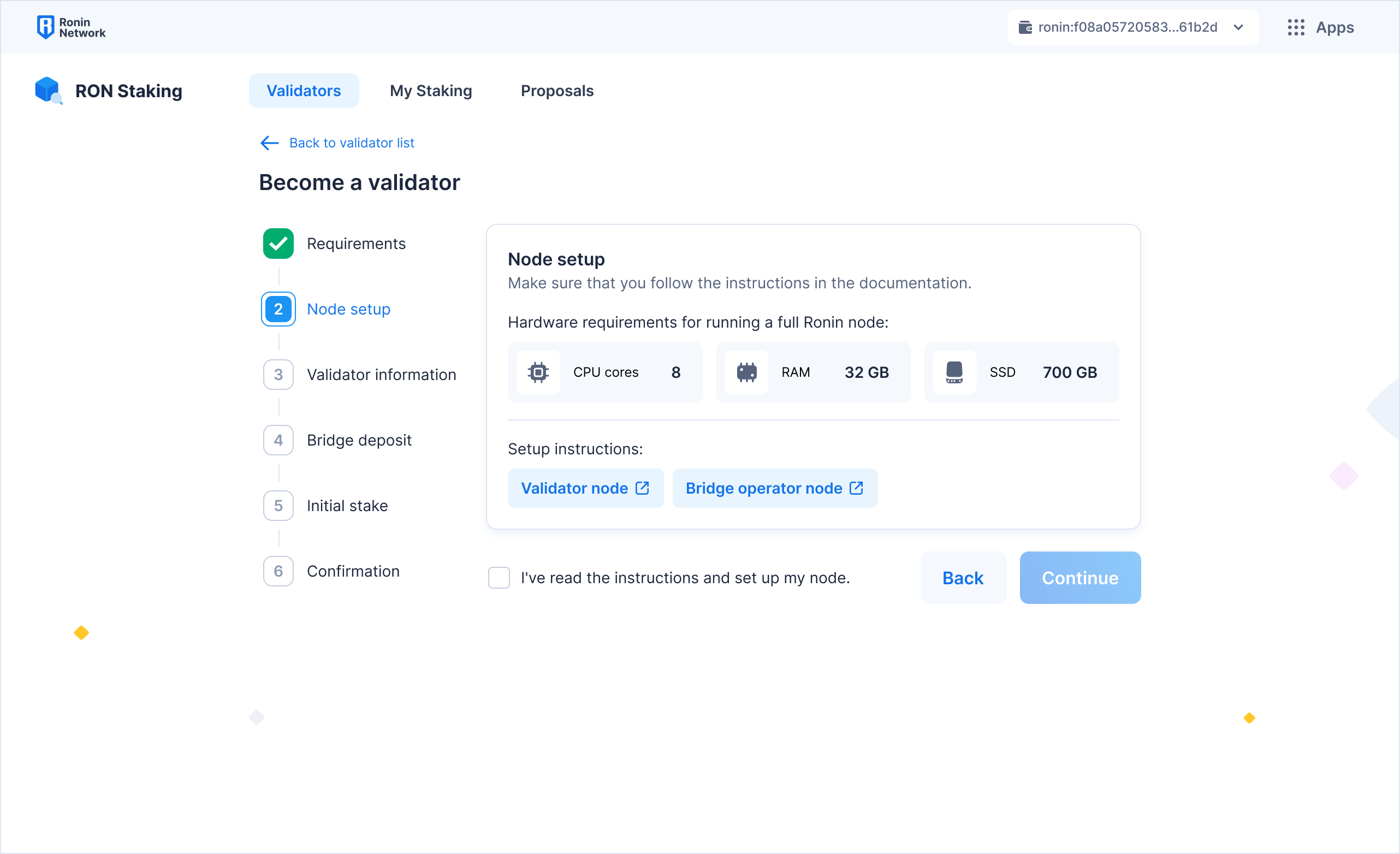This screenshot has width=1400, height=854.
Task: Click external-link icon on Bridge operator node
Action: tap(856, 488)
